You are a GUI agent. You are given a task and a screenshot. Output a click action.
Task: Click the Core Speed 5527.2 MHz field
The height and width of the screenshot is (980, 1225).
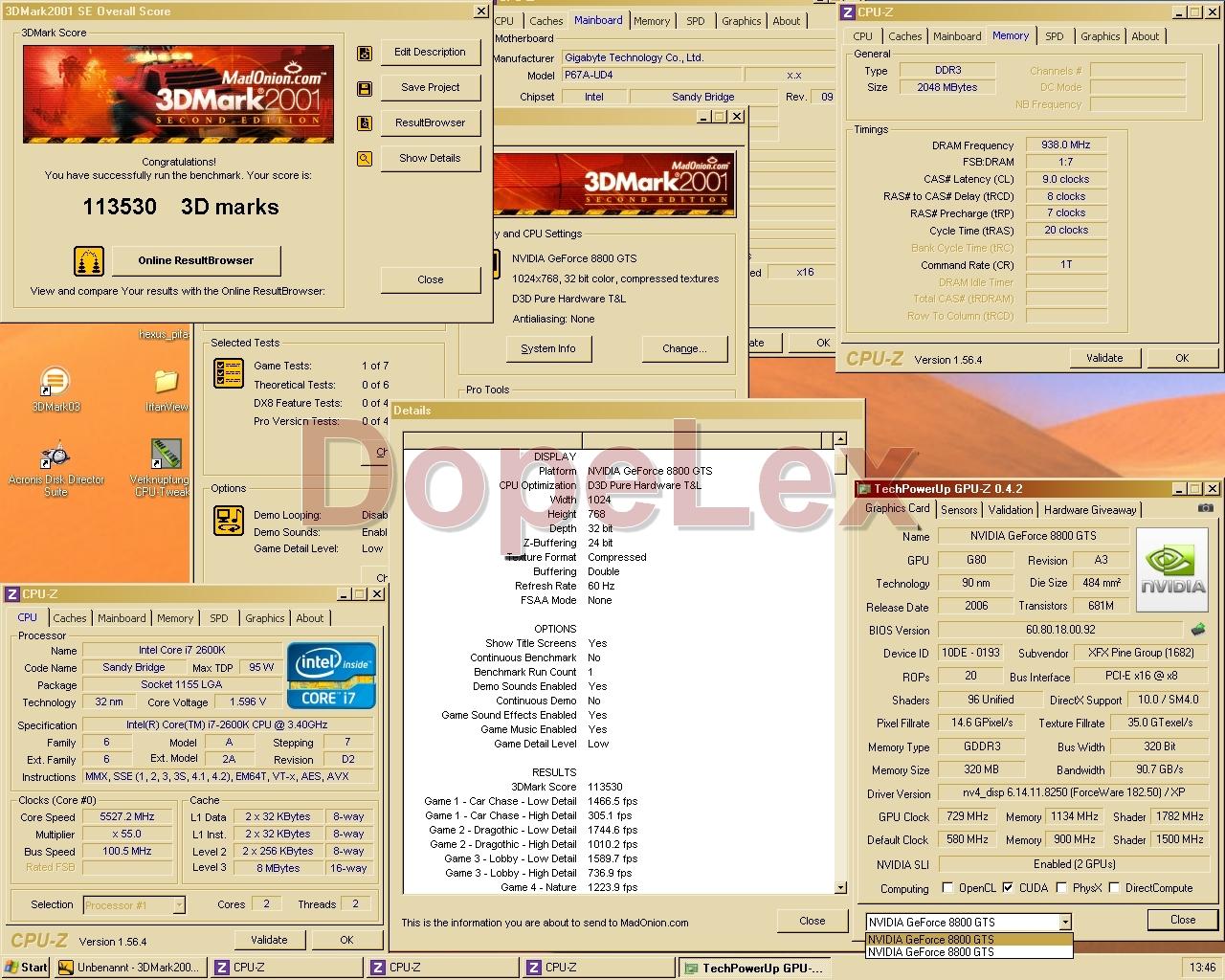pos(127,817)
